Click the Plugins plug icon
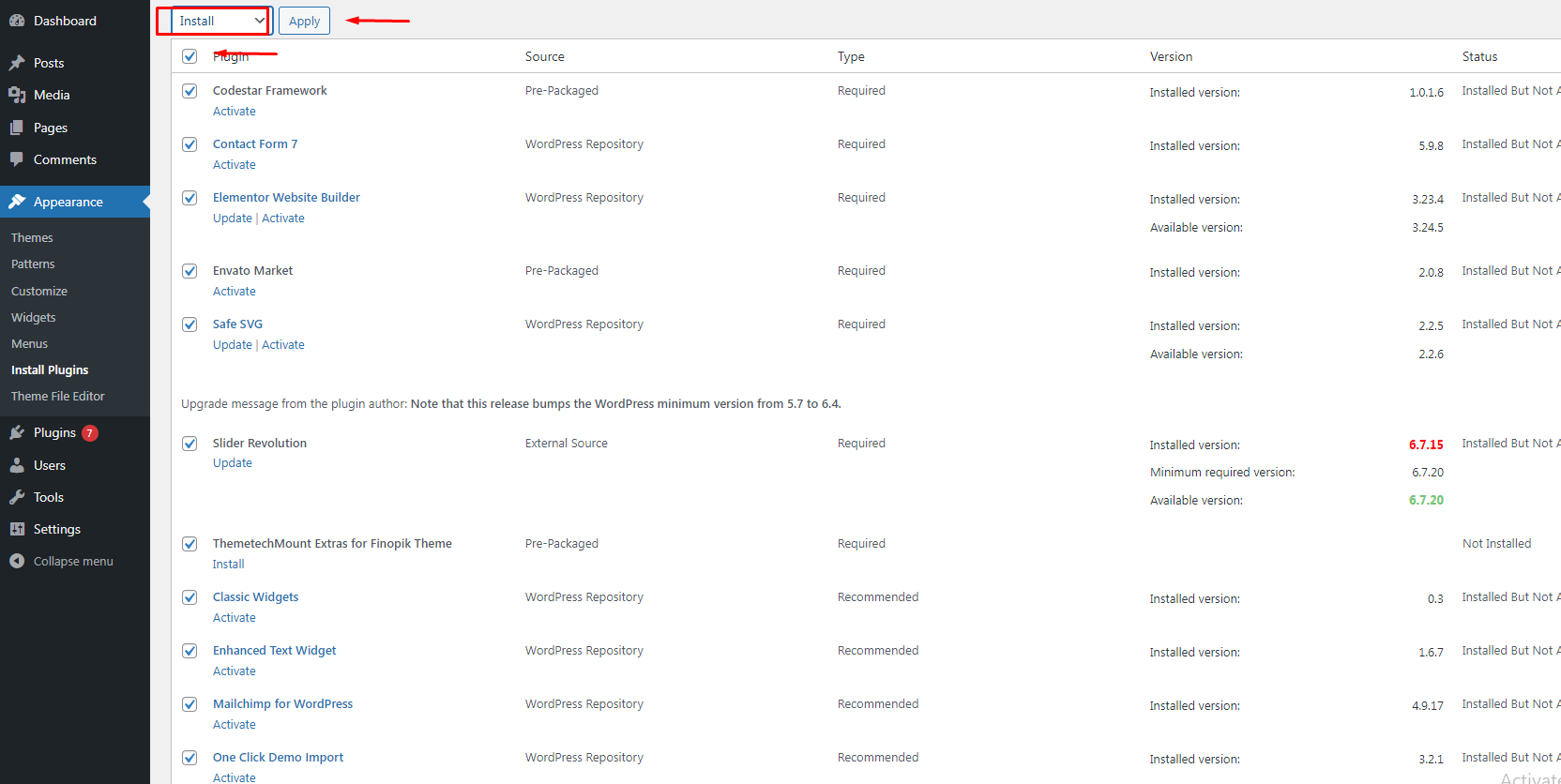This screenshot has width=1561, height=784. 17,432
